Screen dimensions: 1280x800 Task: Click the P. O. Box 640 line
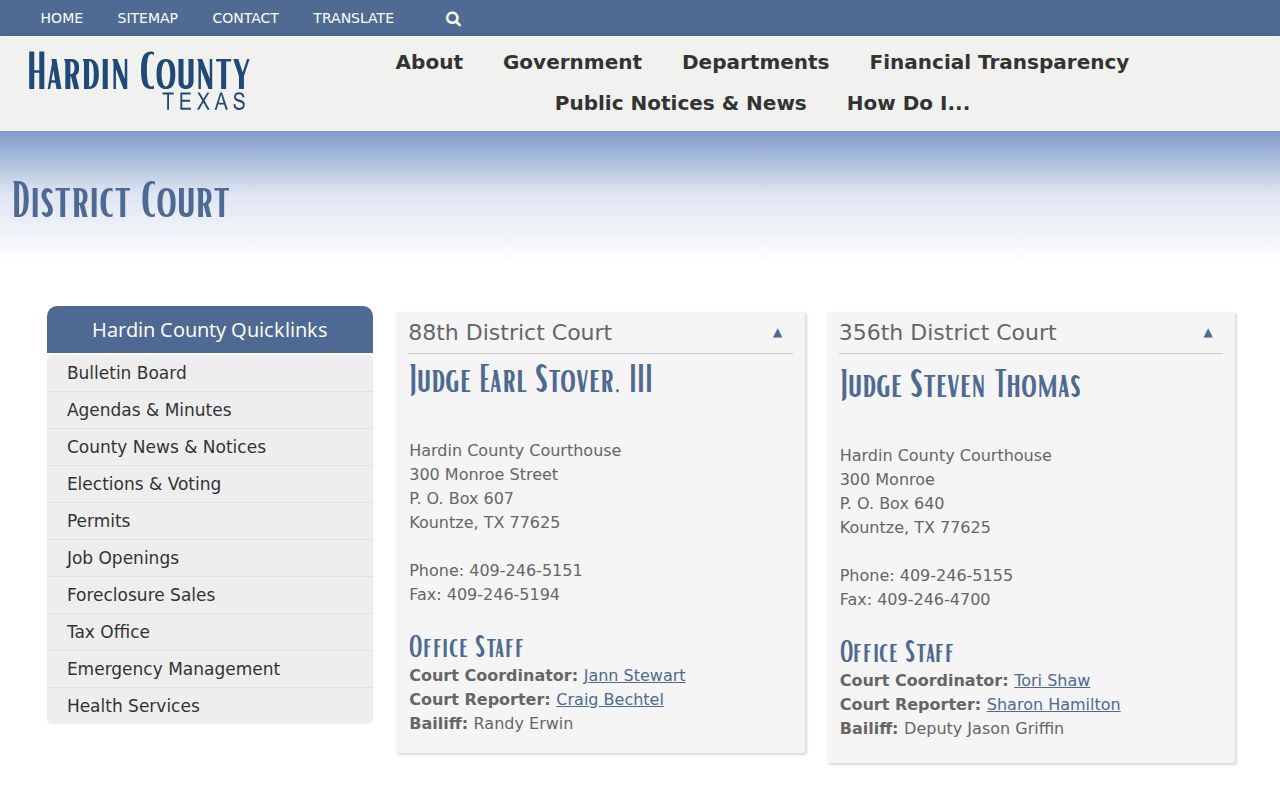892,503
